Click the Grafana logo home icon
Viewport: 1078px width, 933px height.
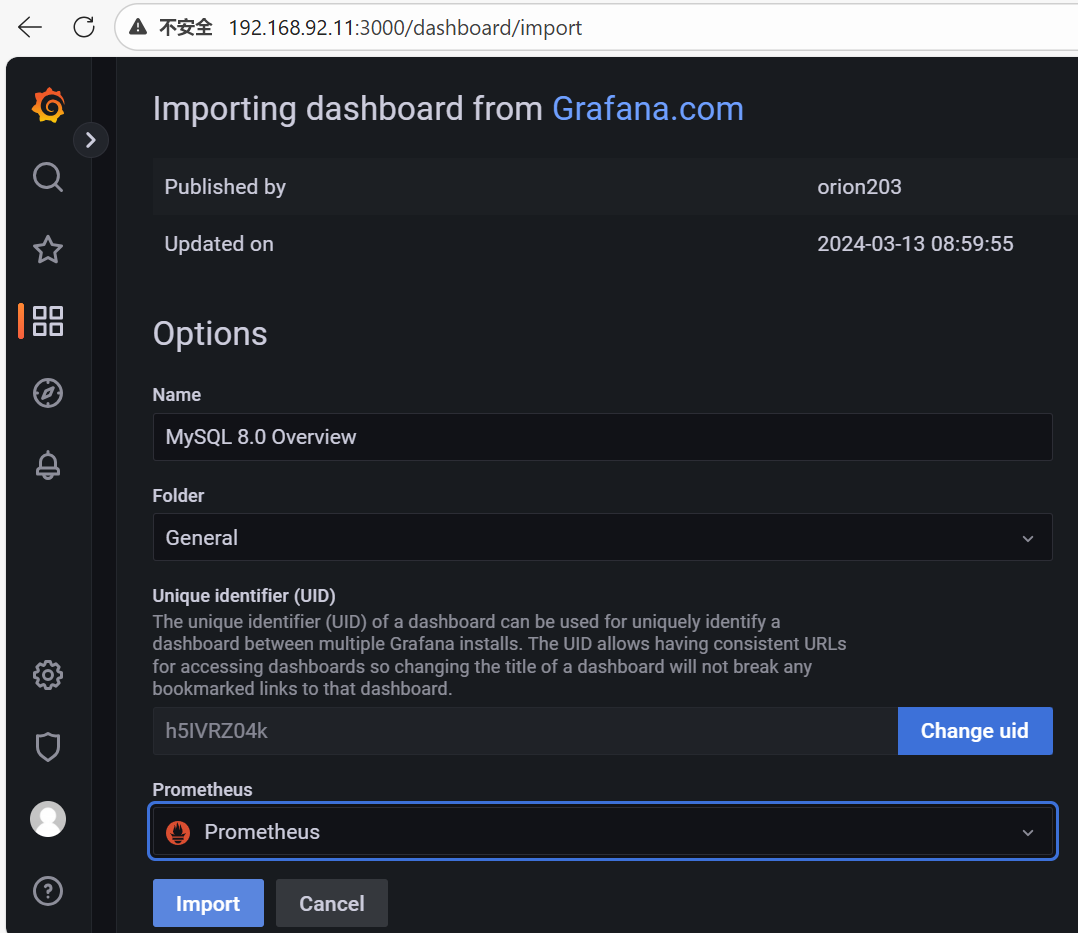[48, 105]
